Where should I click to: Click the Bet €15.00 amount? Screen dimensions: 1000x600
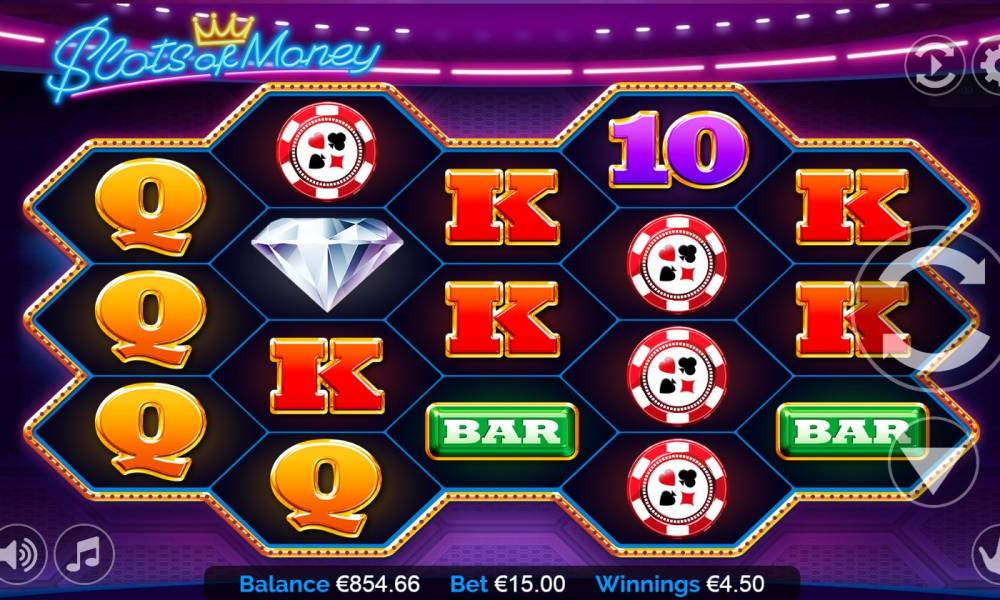point(508,583)
